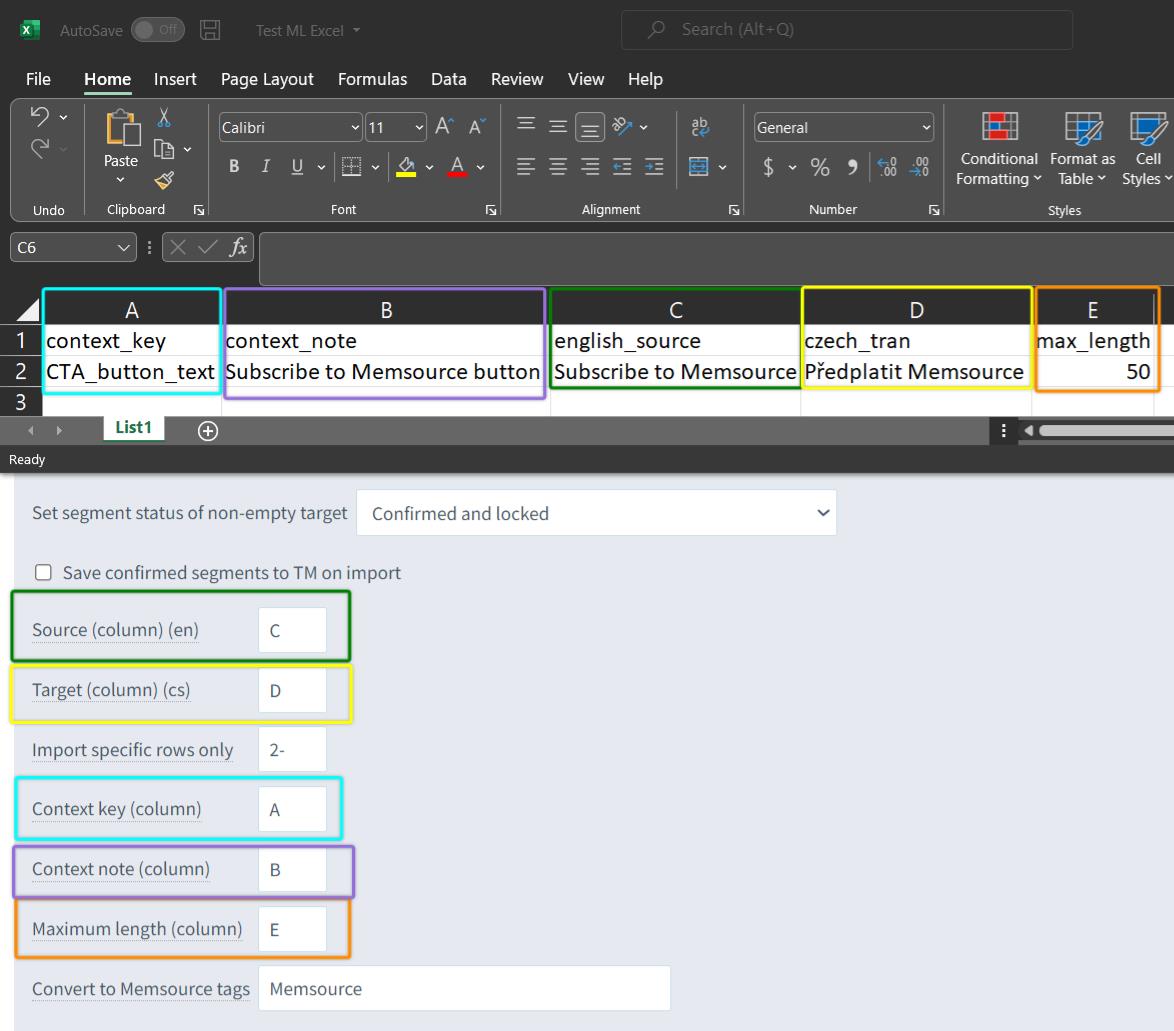This screenshot has height=1031, width=1174.
Task: Toggle the AutoSave switch
Action: pyautogui.click(x=158, y=30)
